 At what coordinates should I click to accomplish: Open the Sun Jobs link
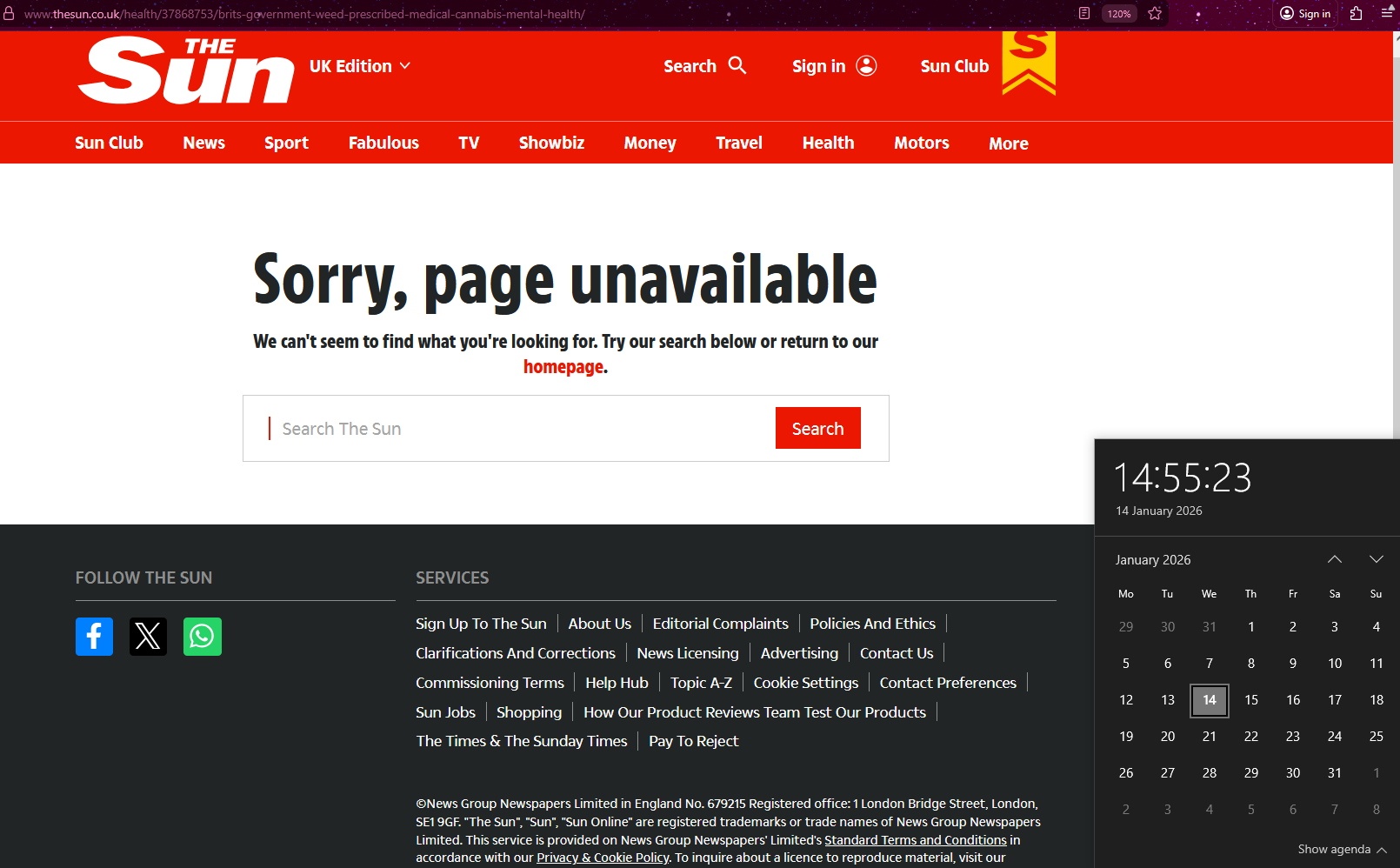coord(445,712)
